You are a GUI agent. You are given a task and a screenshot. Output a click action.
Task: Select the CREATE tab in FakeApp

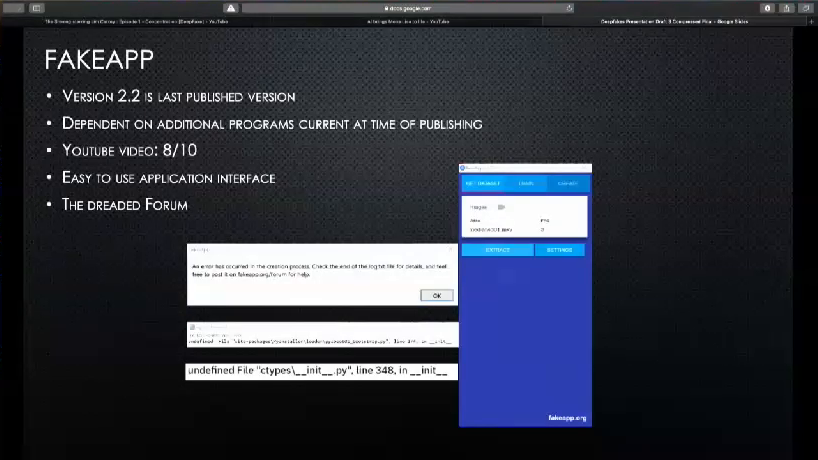point(568,184)
